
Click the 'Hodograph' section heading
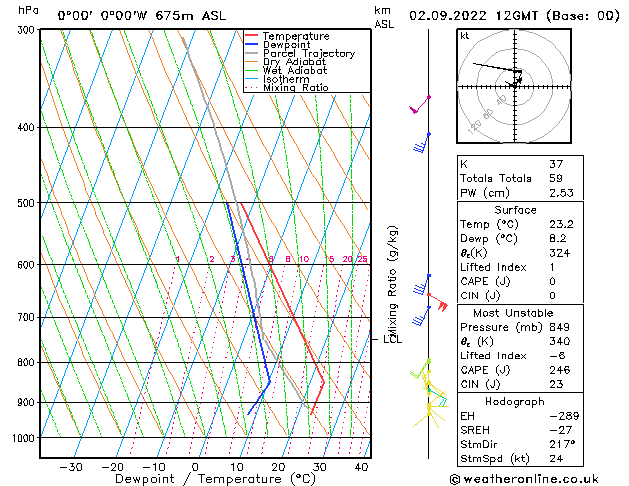tap(515, 401)
